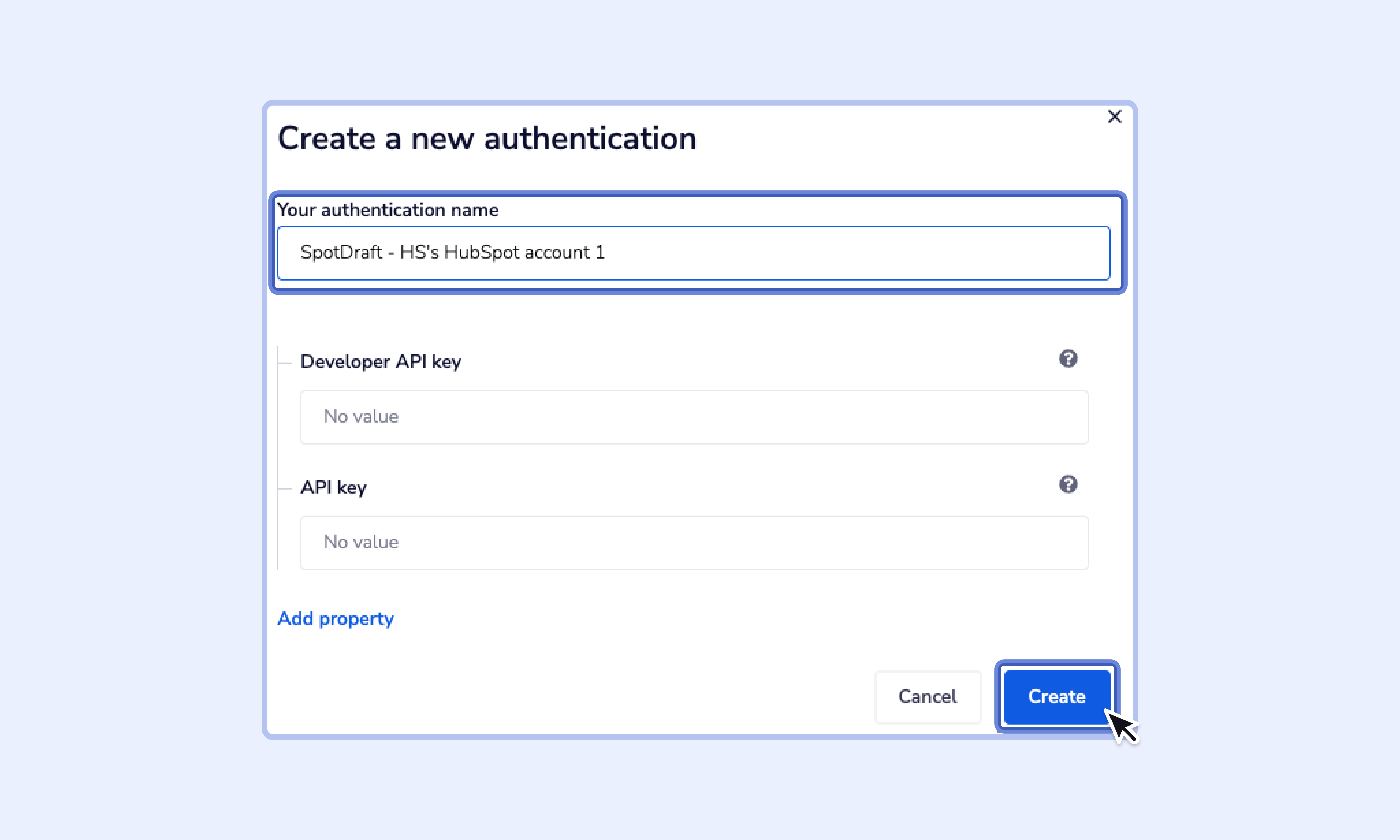This screenshot has height=840, width=1400.
Task: Focus the API key value field
Action: pos(694,543)
